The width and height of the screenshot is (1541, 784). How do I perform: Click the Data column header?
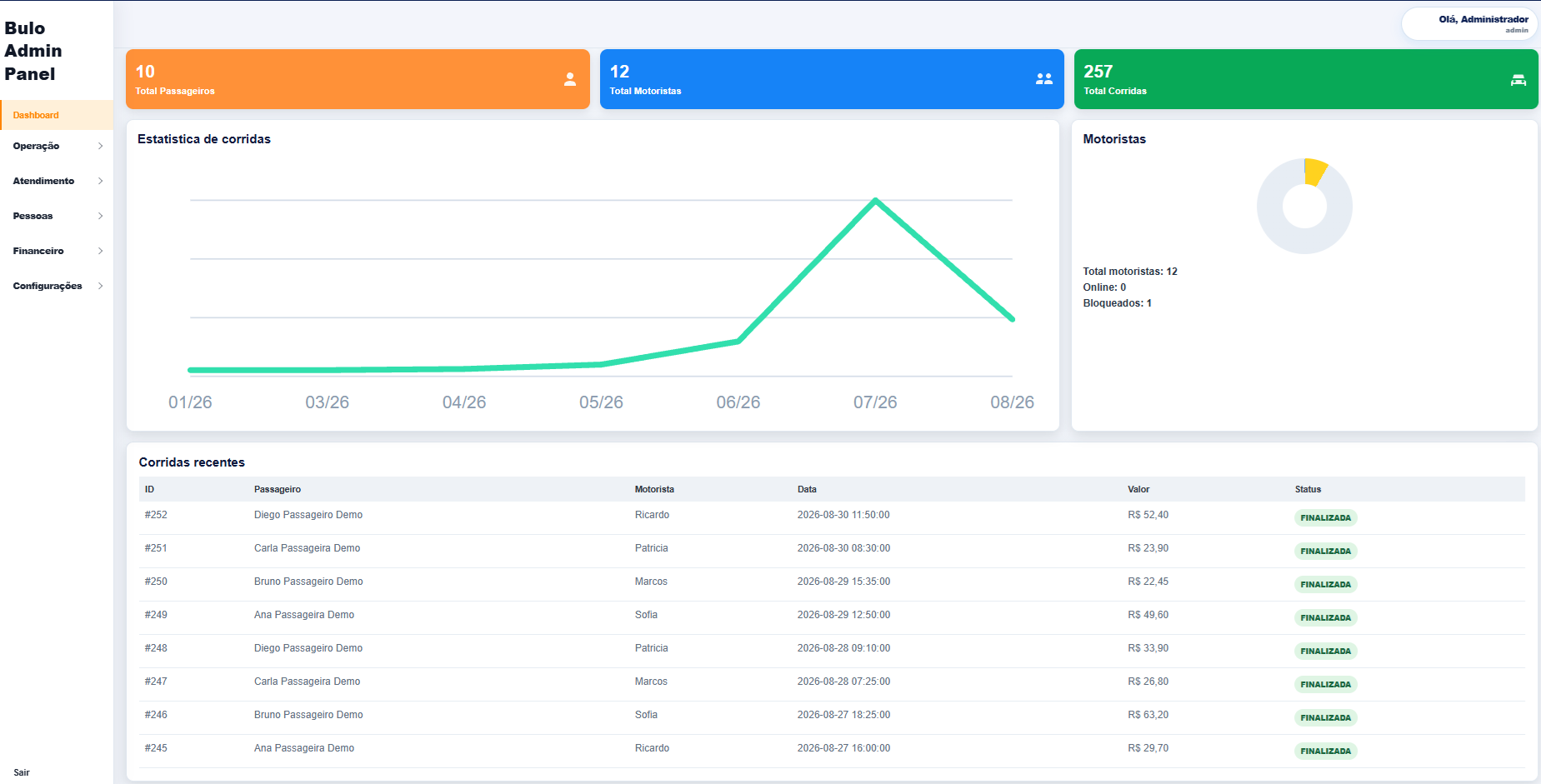click(807, 489)
